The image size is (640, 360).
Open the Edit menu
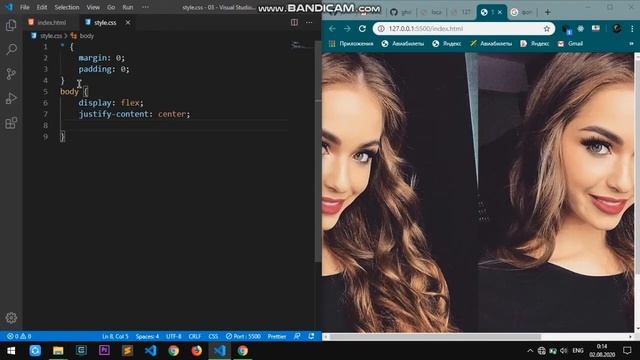[42, 7]
